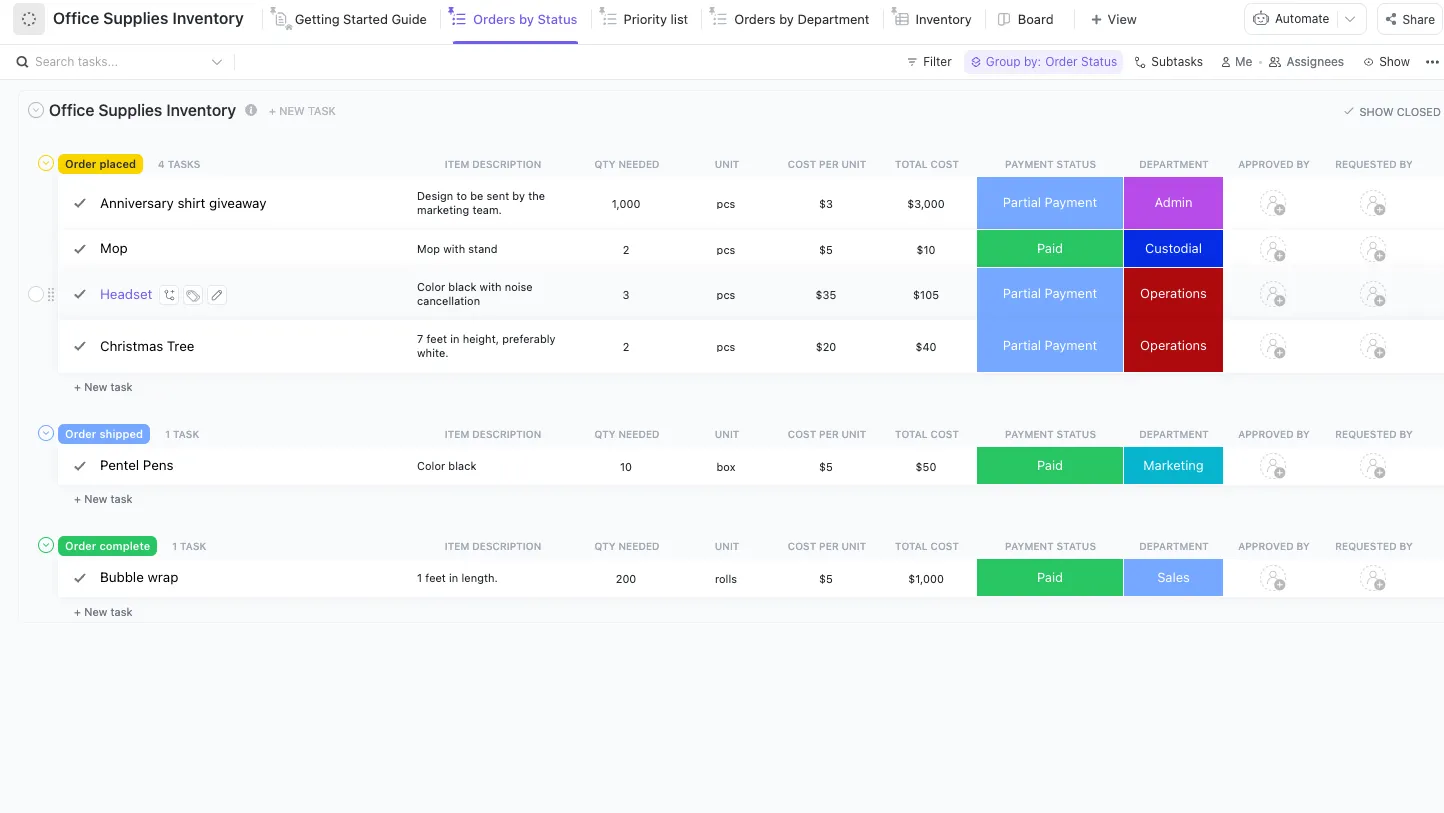Image resolution: width=1444 pixels, height=813 pixels.
Task: Toggle Show Closed tasks
Action: pyautogui.click(x=1392, y=112)
